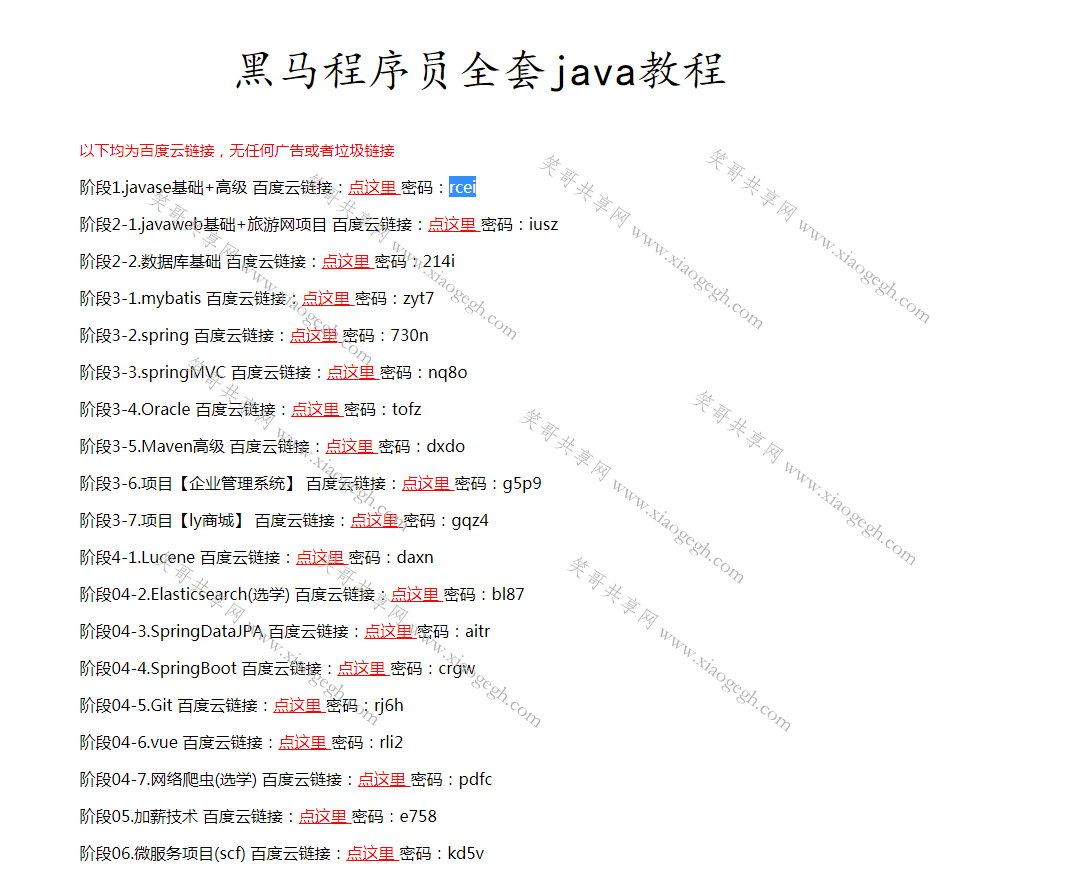This screenshot has height=877, width=1074.
Task: Click the 点这里 link for 阶段3-3.springMVC
Action: click(x=351, y=372)
